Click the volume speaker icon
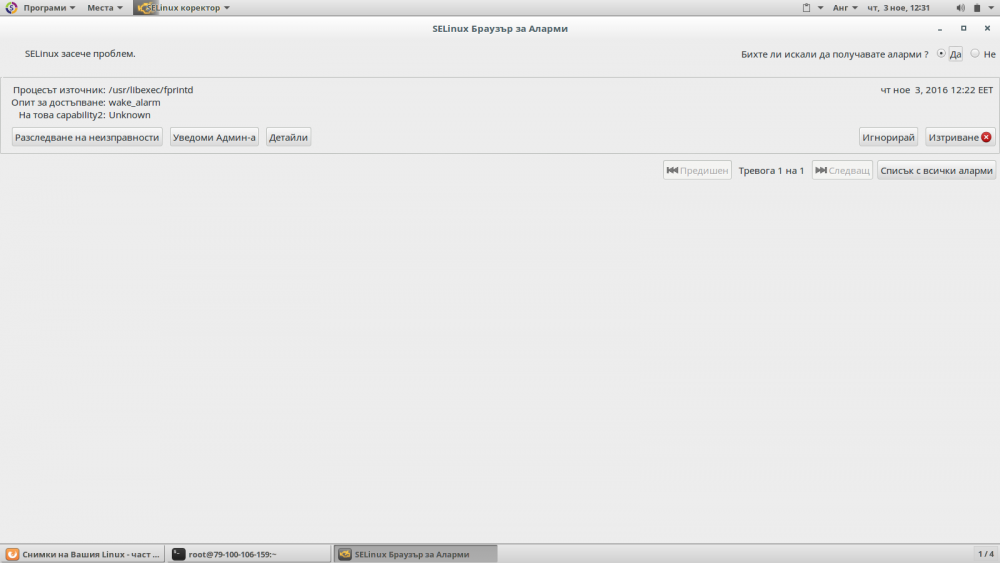 pyautogui.click(x=960, y=8)
